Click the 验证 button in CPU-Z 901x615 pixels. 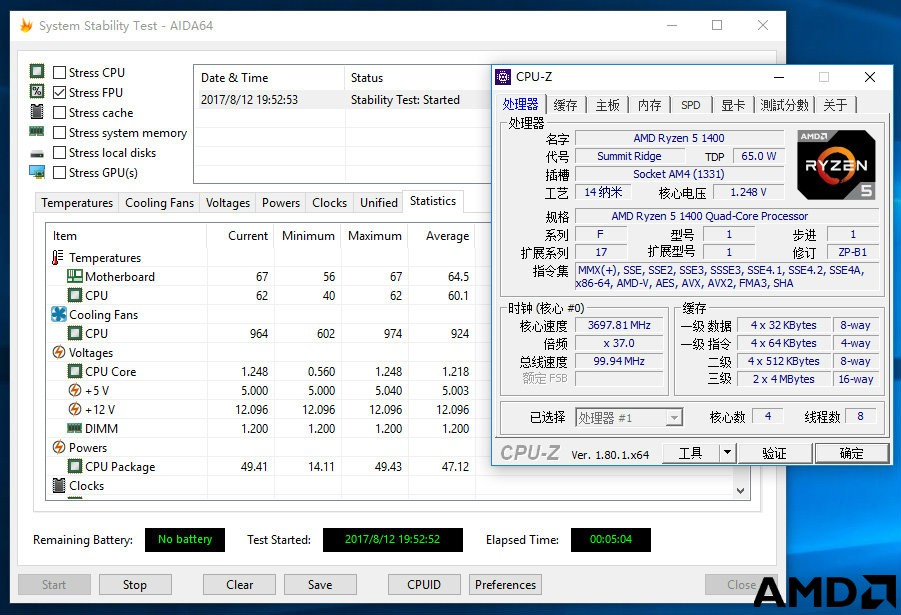click(x=775, y=453)
